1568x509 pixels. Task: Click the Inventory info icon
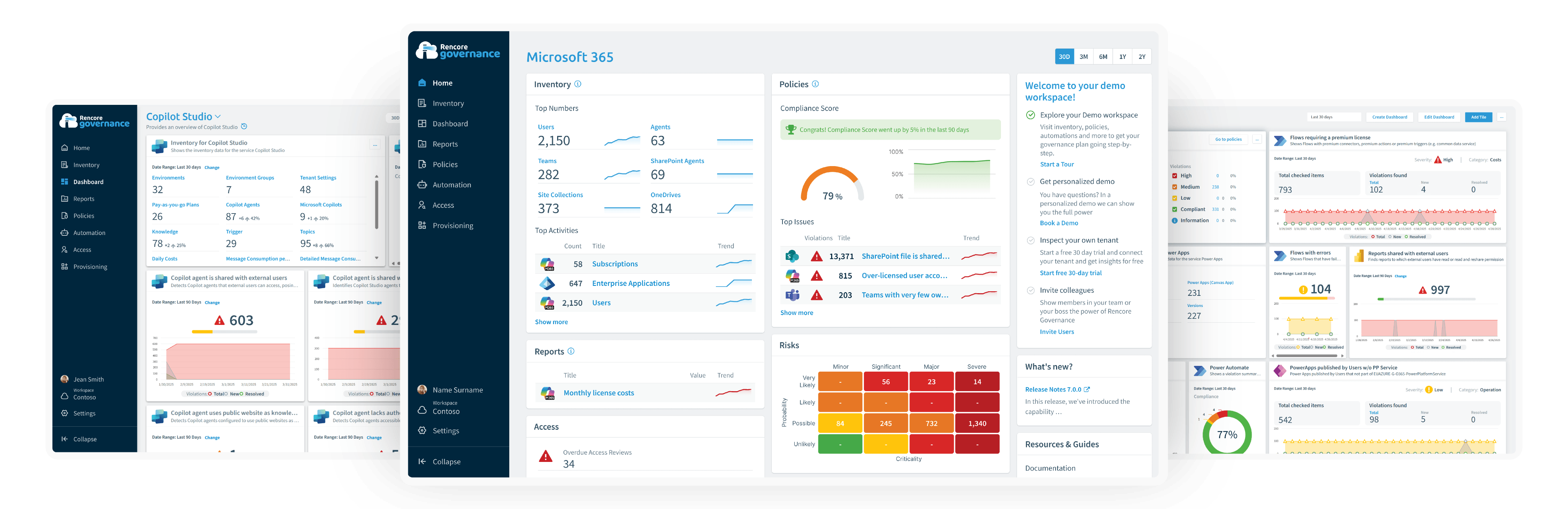(x=578, y=84)
